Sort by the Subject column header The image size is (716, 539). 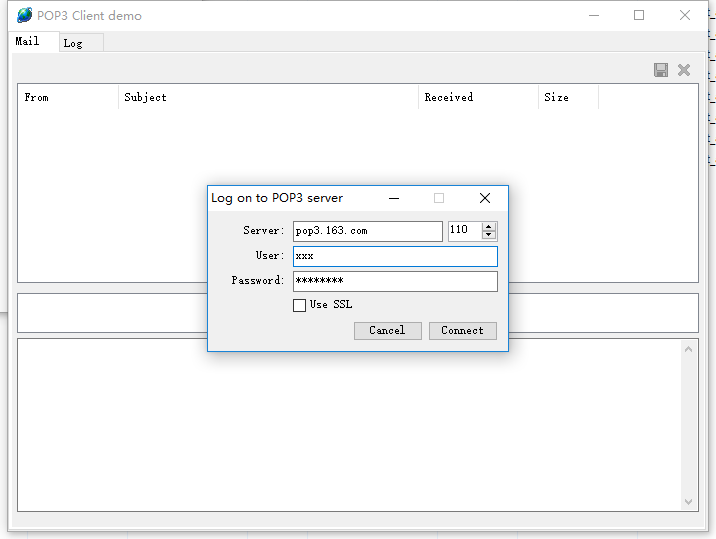coord(268,97)
